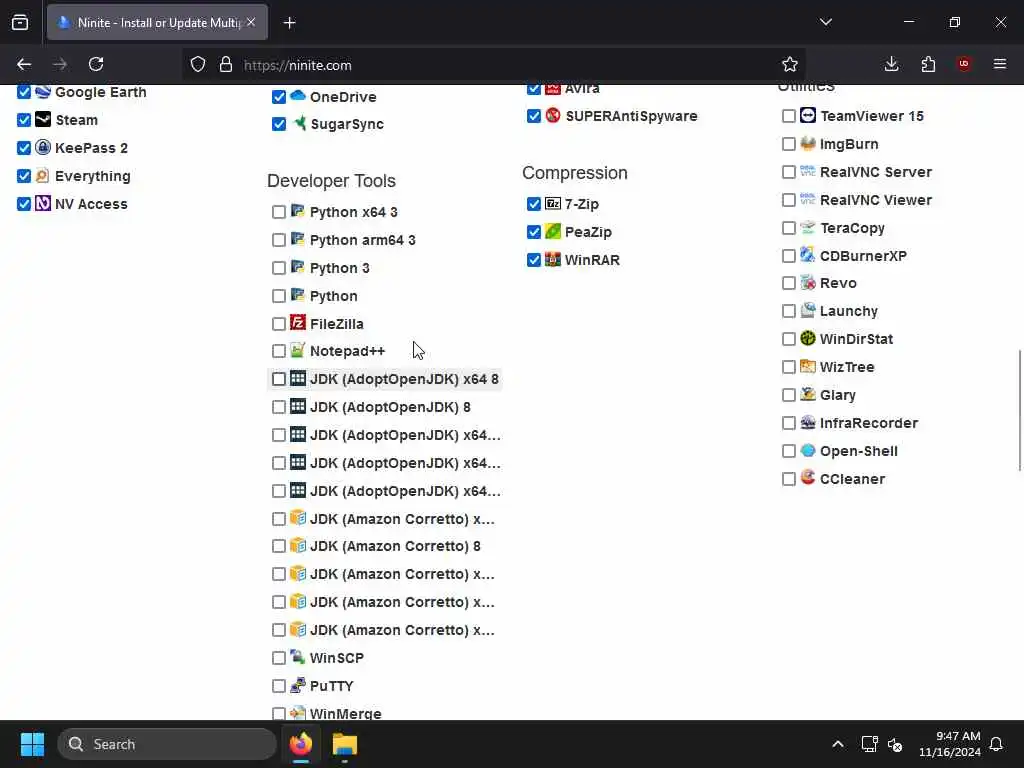The image size is (1024, 768).
Task: Check the JDK (AdoptOpenJDK) x64 8 checkbox
Action: [x=279, y=379]
